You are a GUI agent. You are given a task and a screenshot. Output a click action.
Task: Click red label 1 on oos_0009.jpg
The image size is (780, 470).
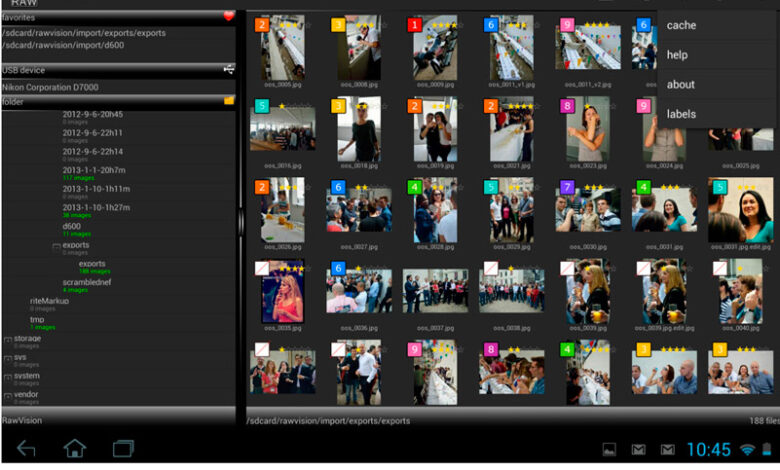coord(415,24)
